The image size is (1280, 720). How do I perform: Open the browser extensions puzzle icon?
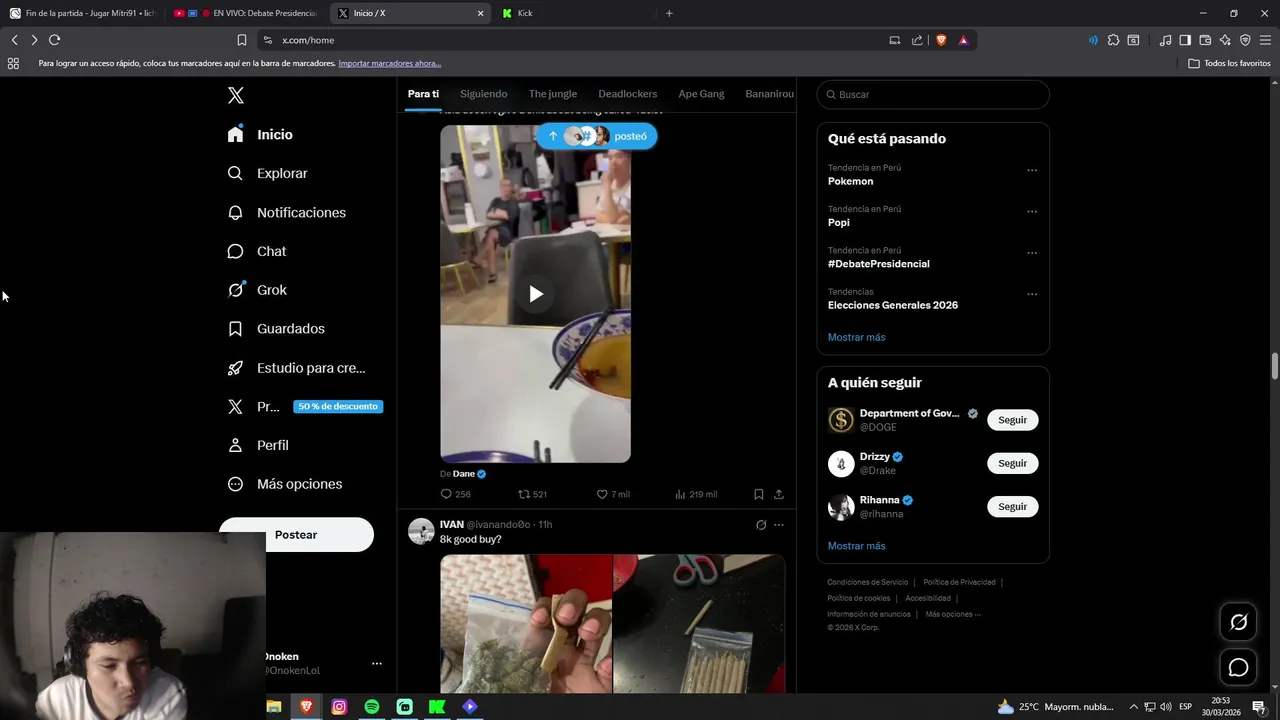[1113, 40]
